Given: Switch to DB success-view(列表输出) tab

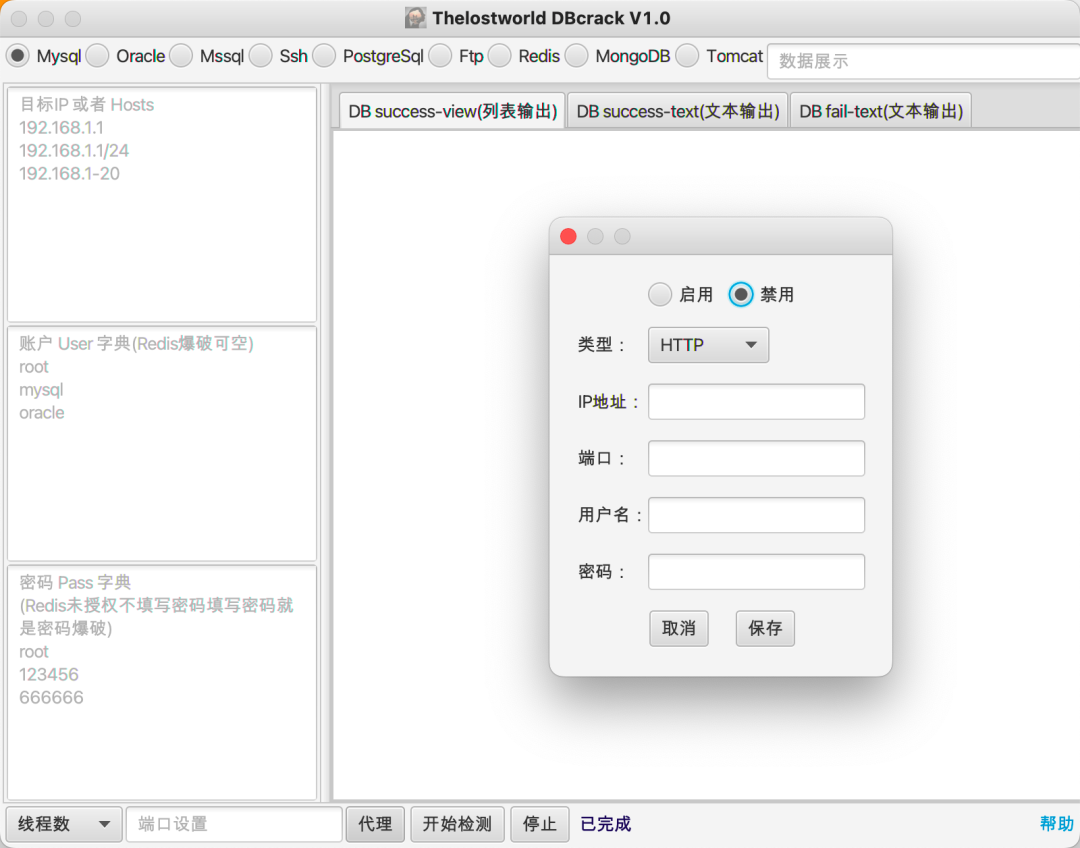Looking at the screenshot, I should [453, 111].
